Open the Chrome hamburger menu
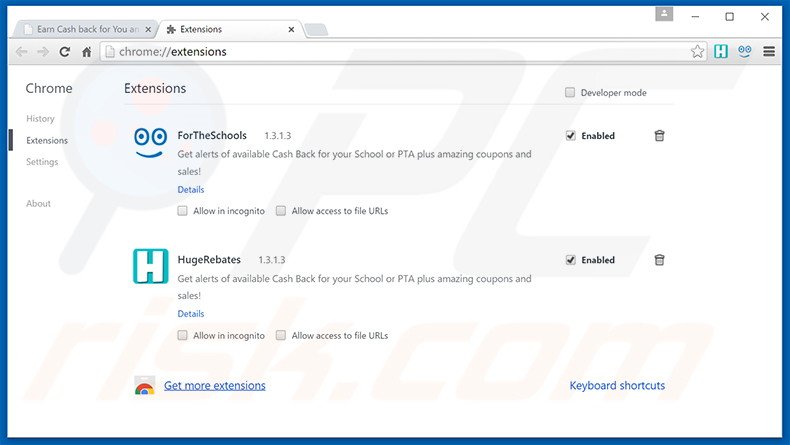This screenshot has width=790, height=445. pyautogui.click(x=769, y=51)
